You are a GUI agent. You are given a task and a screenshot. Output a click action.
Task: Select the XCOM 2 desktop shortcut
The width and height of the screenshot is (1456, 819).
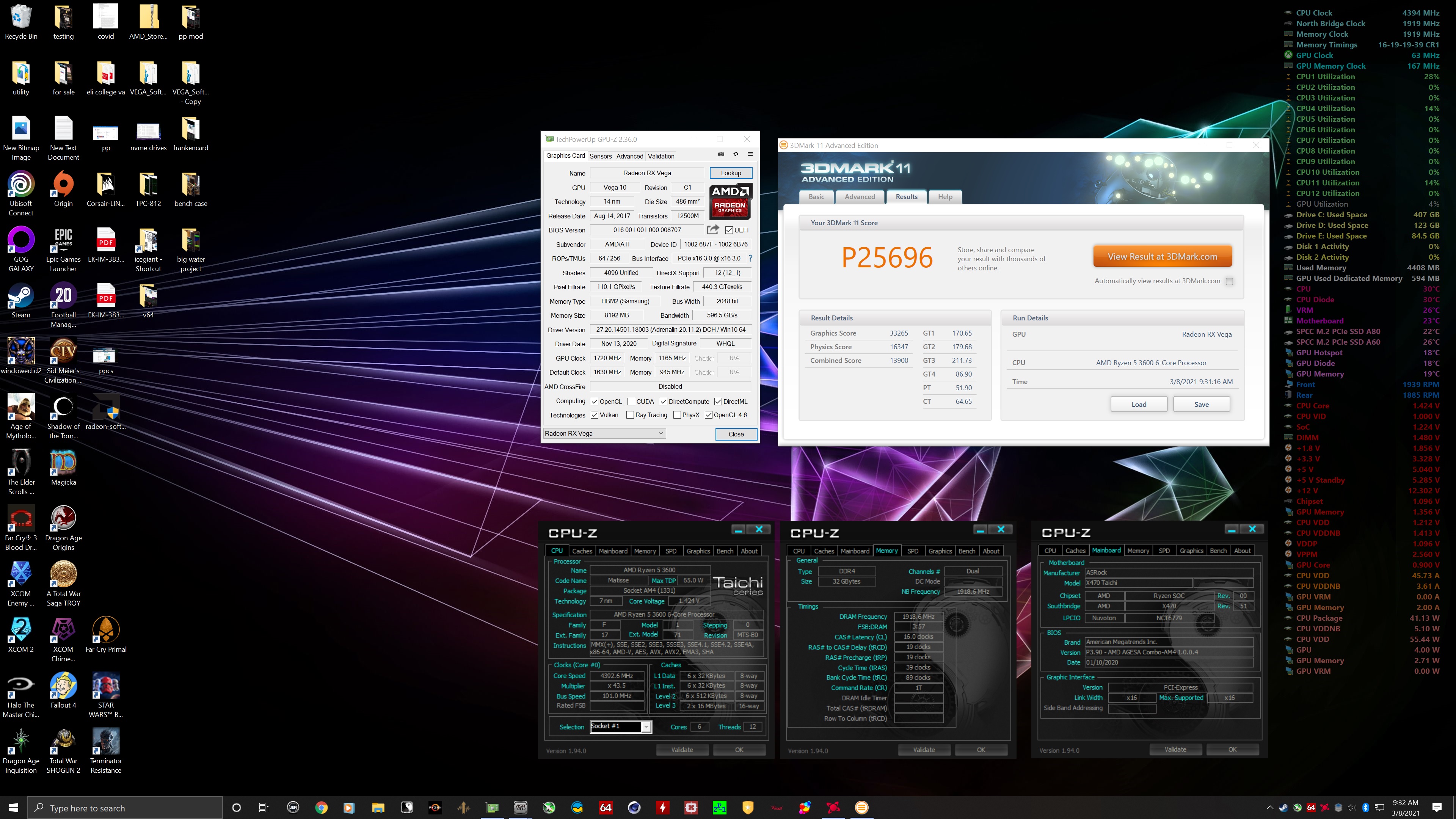tap(21, 635)
